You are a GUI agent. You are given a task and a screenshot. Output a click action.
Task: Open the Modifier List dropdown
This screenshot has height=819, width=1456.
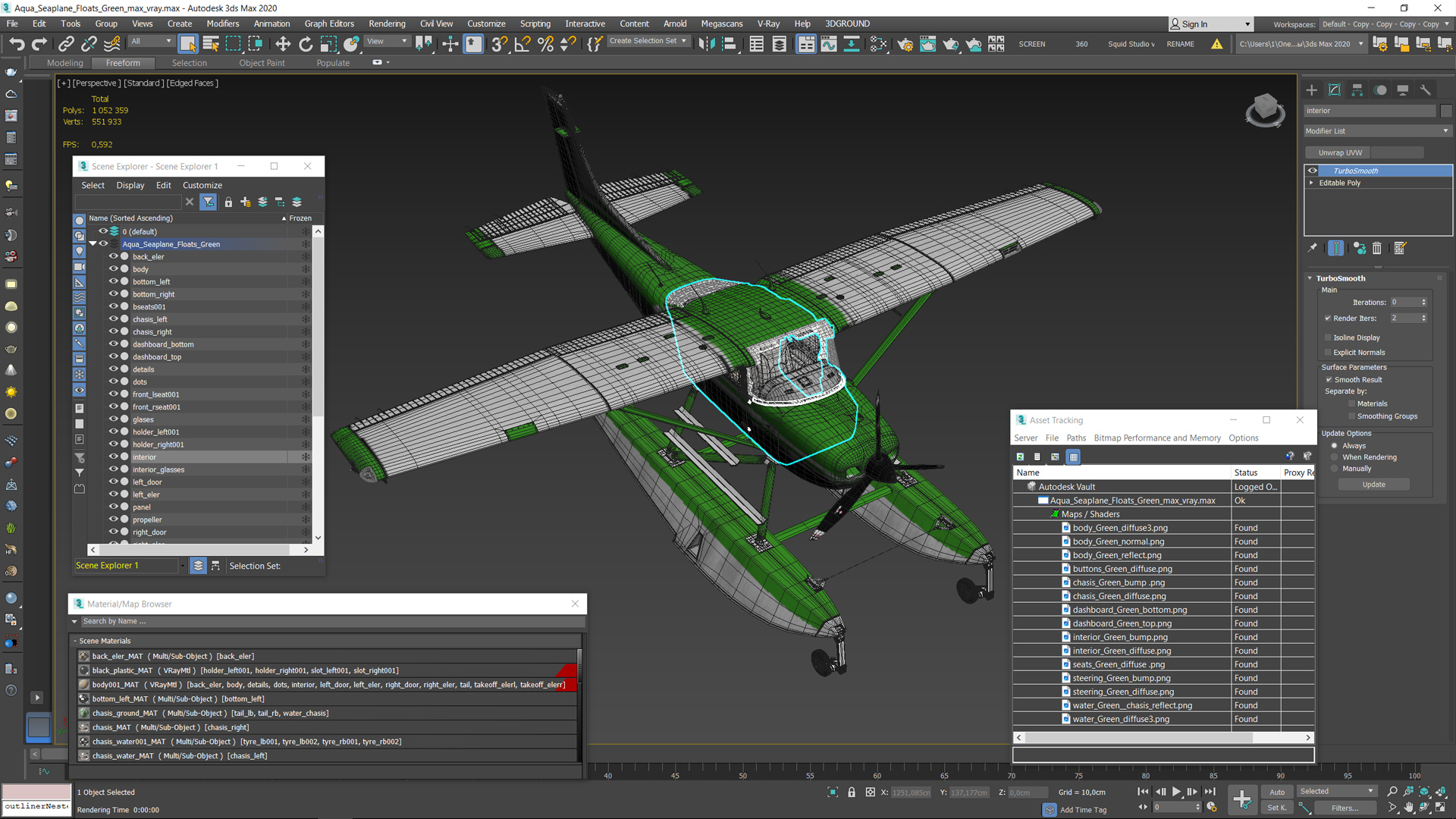[x=1377, y=131]
